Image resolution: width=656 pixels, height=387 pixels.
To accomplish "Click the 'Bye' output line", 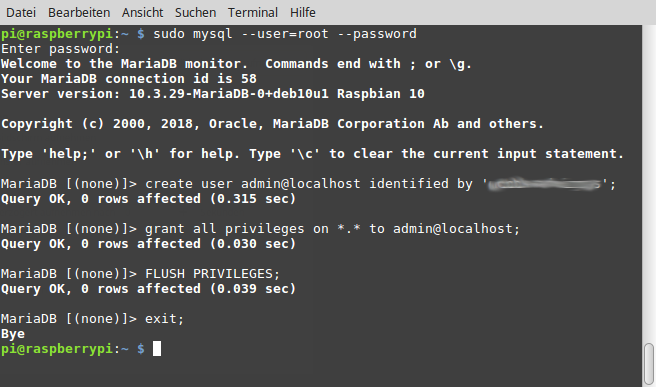I will coord(13,334).
